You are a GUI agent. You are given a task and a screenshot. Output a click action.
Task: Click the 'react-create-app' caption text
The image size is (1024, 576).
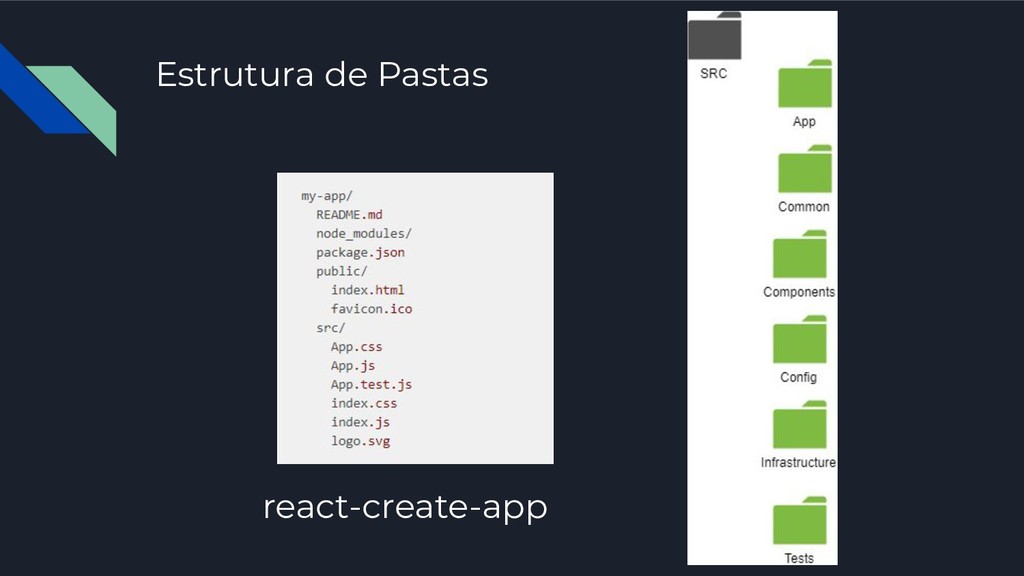405,507
